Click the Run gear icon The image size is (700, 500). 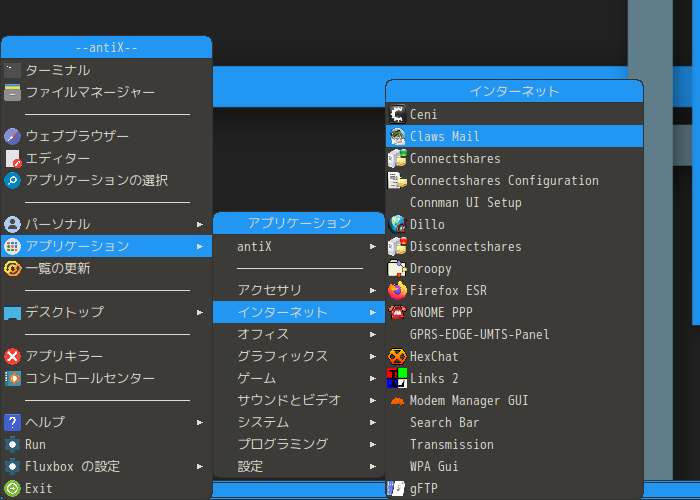pyautogui.click(x=12, y=445)
